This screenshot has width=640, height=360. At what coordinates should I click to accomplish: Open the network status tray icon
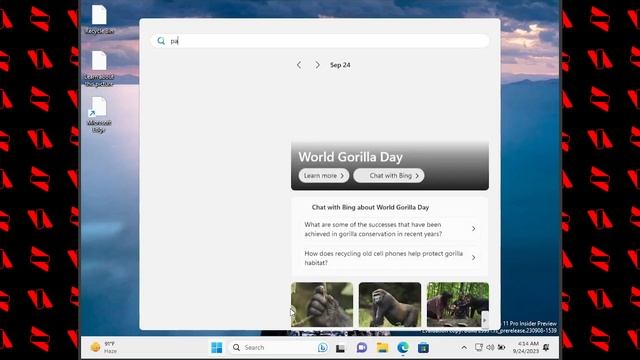(x=478, y=347)
